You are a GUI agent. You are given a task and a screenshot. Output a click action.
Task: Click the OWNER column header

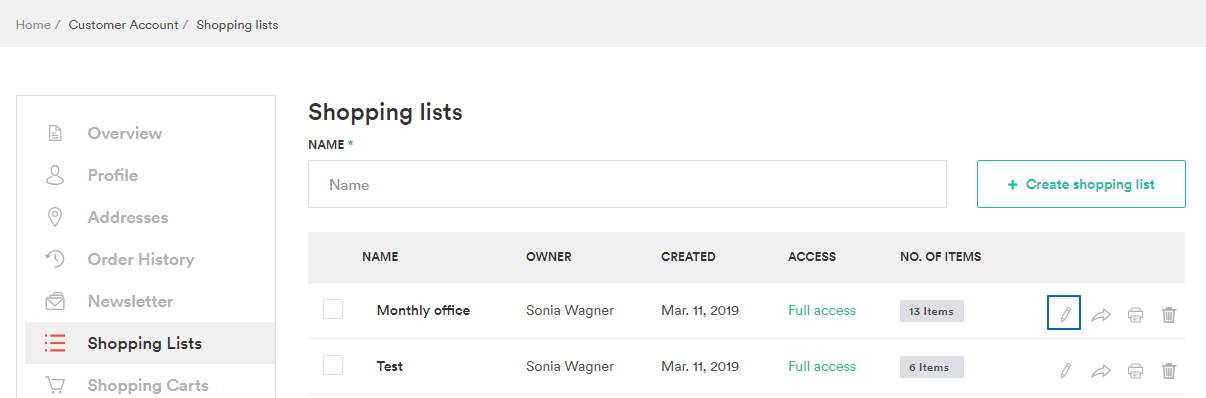click(549, 257)
